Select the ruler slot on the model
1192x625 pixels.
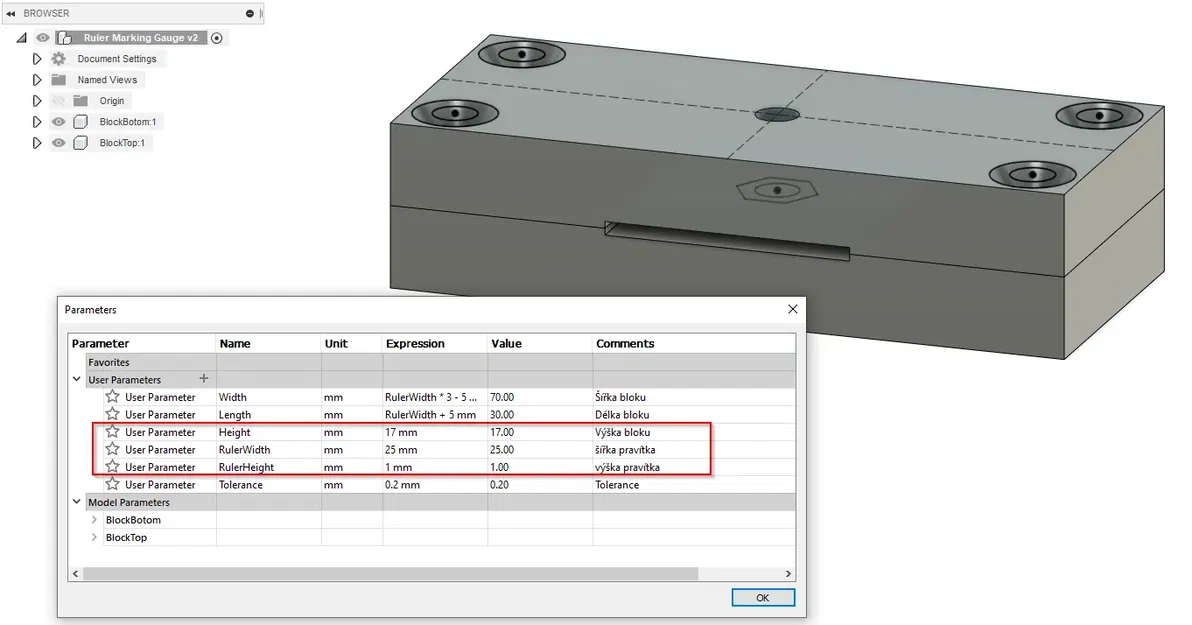(728, 241)
